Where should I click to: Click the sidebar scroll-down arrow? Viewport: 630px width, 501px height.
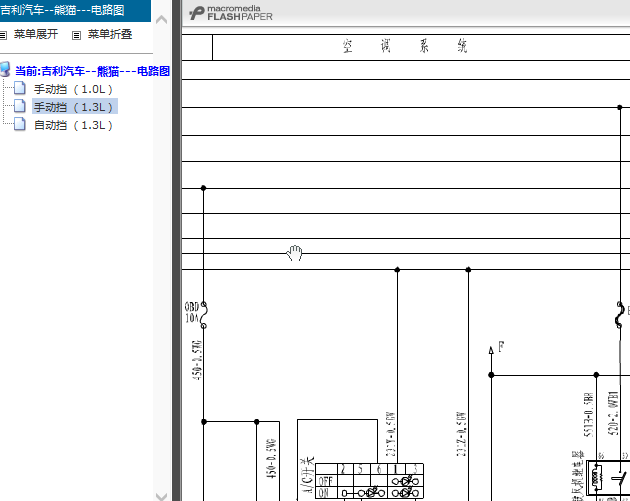[161, 497]
